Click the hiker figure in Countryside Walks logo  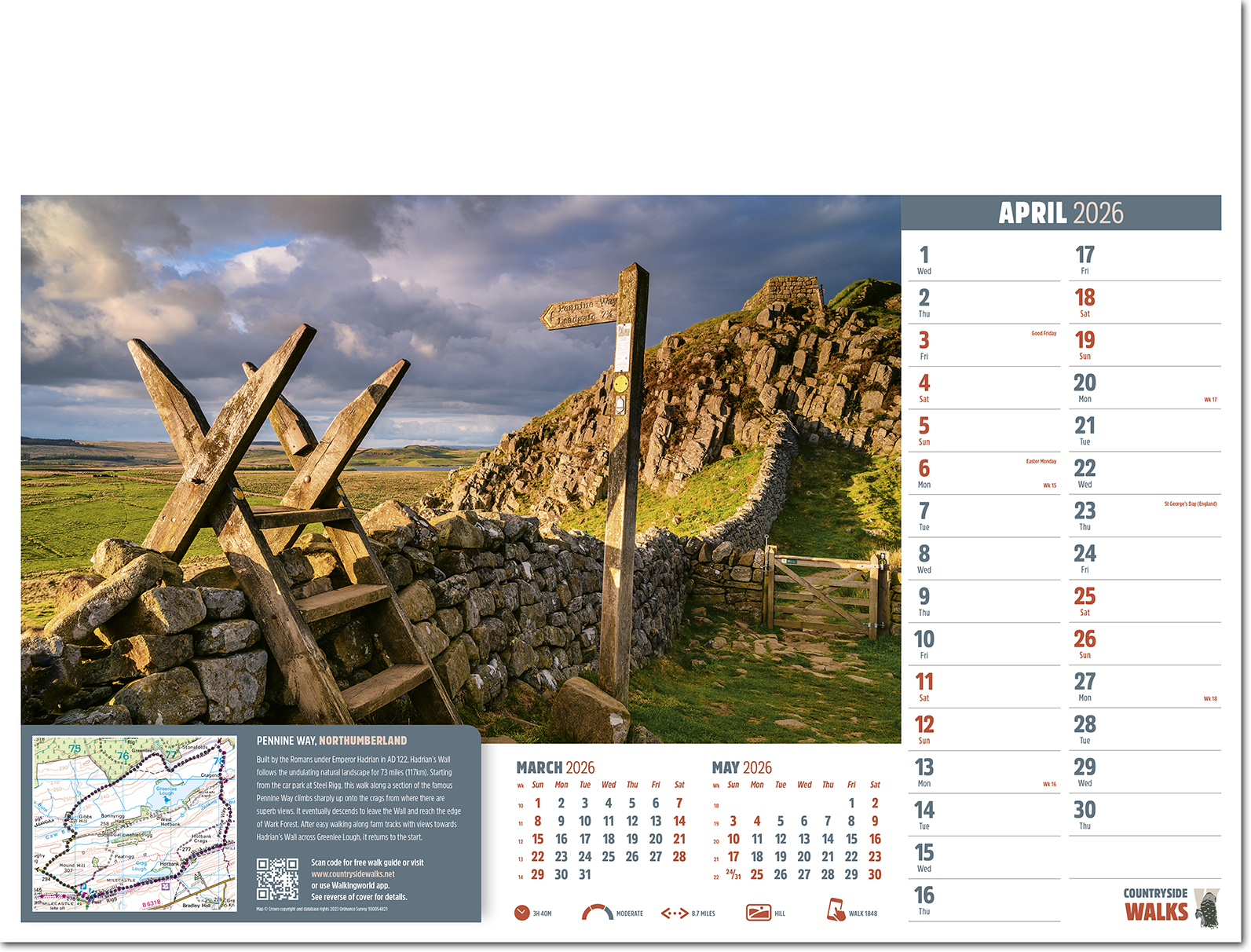pyautogui.click(x=1207, y=909)
